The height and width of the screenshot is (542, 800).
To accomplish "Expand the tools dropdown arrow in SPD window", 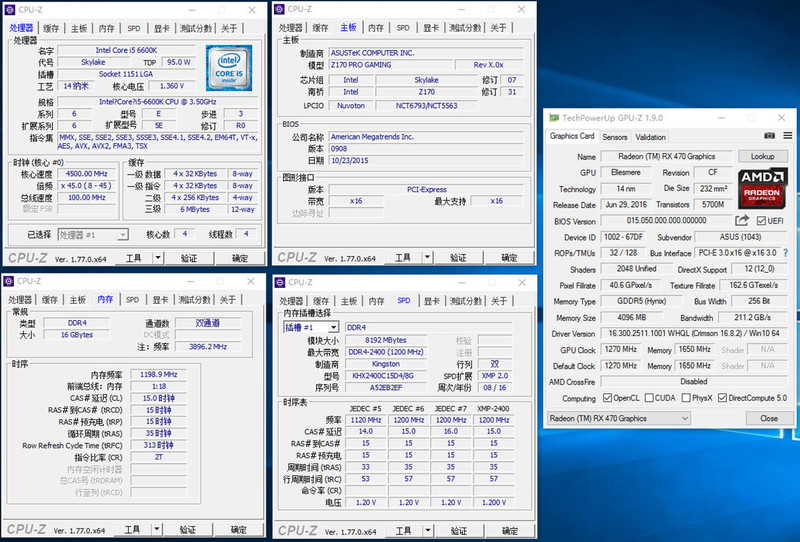I will [x=428, y=530].
